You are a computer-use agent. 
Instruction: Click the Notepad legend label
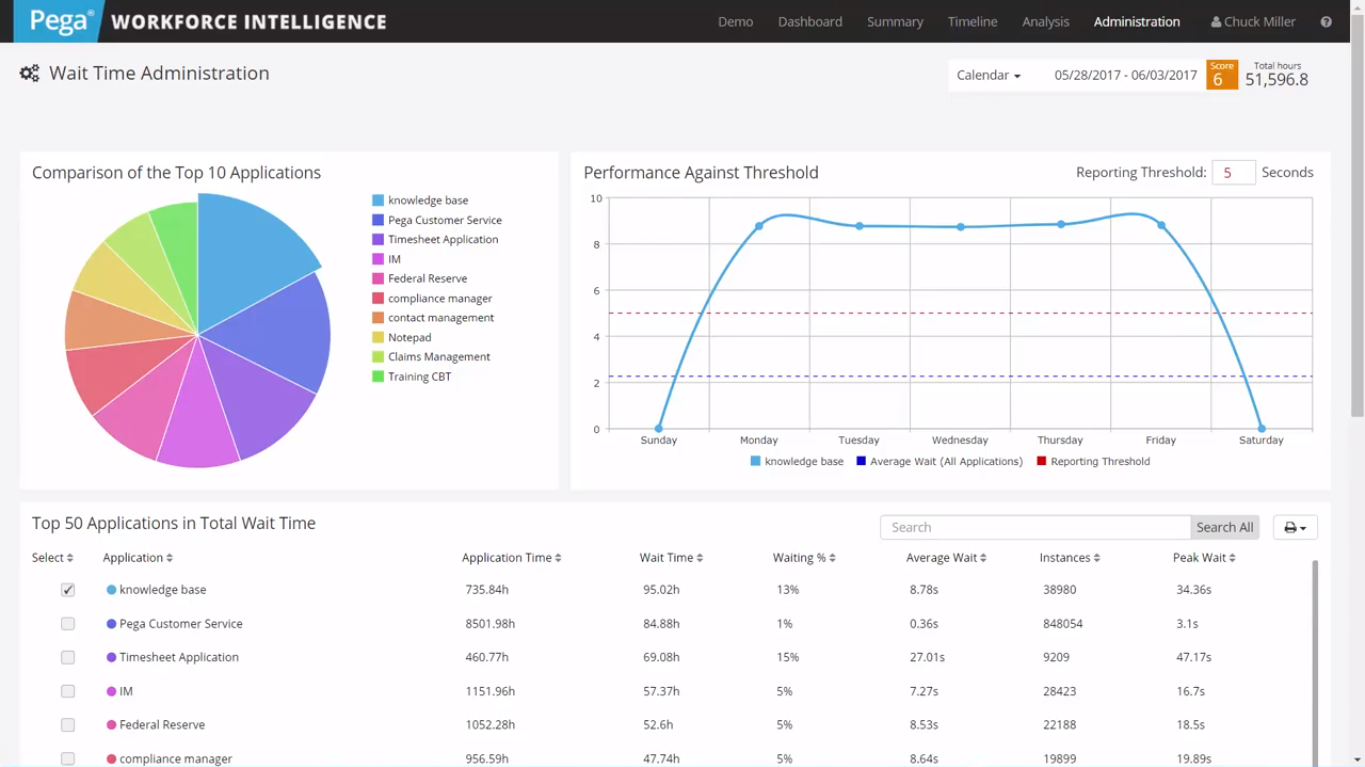pyautogui.click(x=410, y=338)
